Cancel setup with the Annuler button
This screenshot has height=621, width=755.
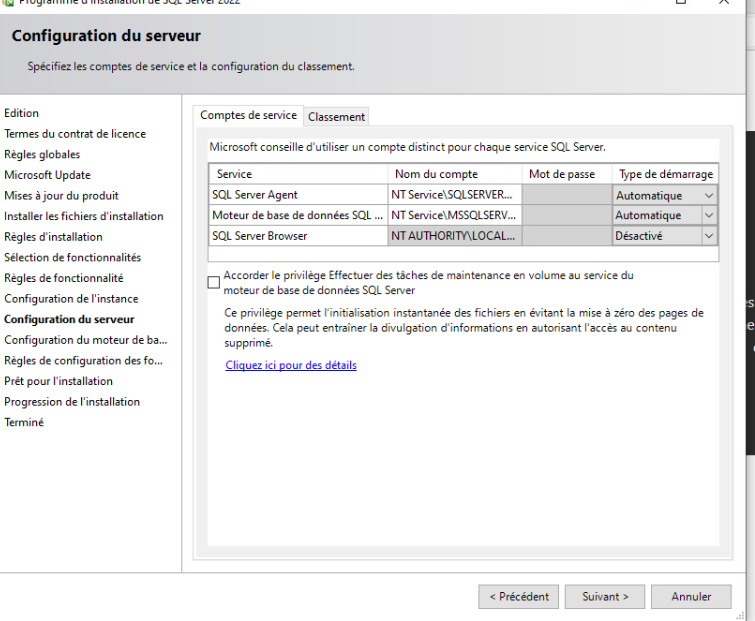[x=691, y=596]
